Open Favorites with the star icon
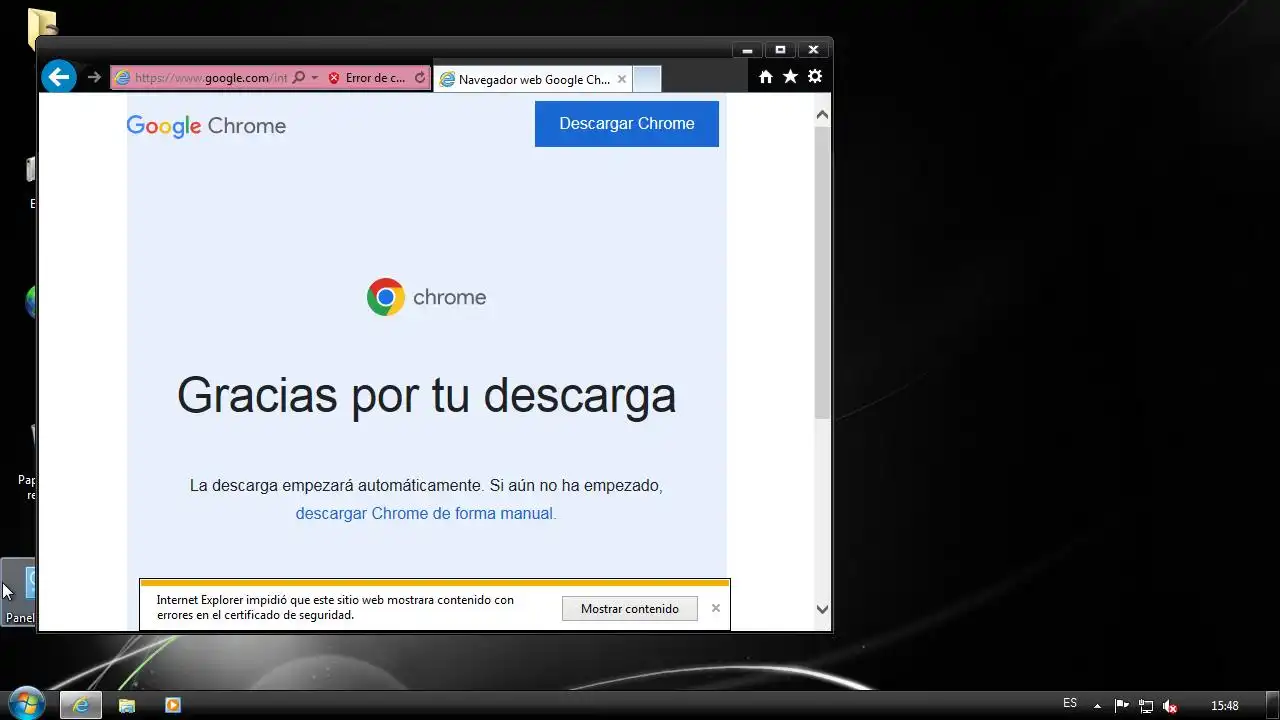Screen dimensions: 1280x720 (x=790, y=77)
